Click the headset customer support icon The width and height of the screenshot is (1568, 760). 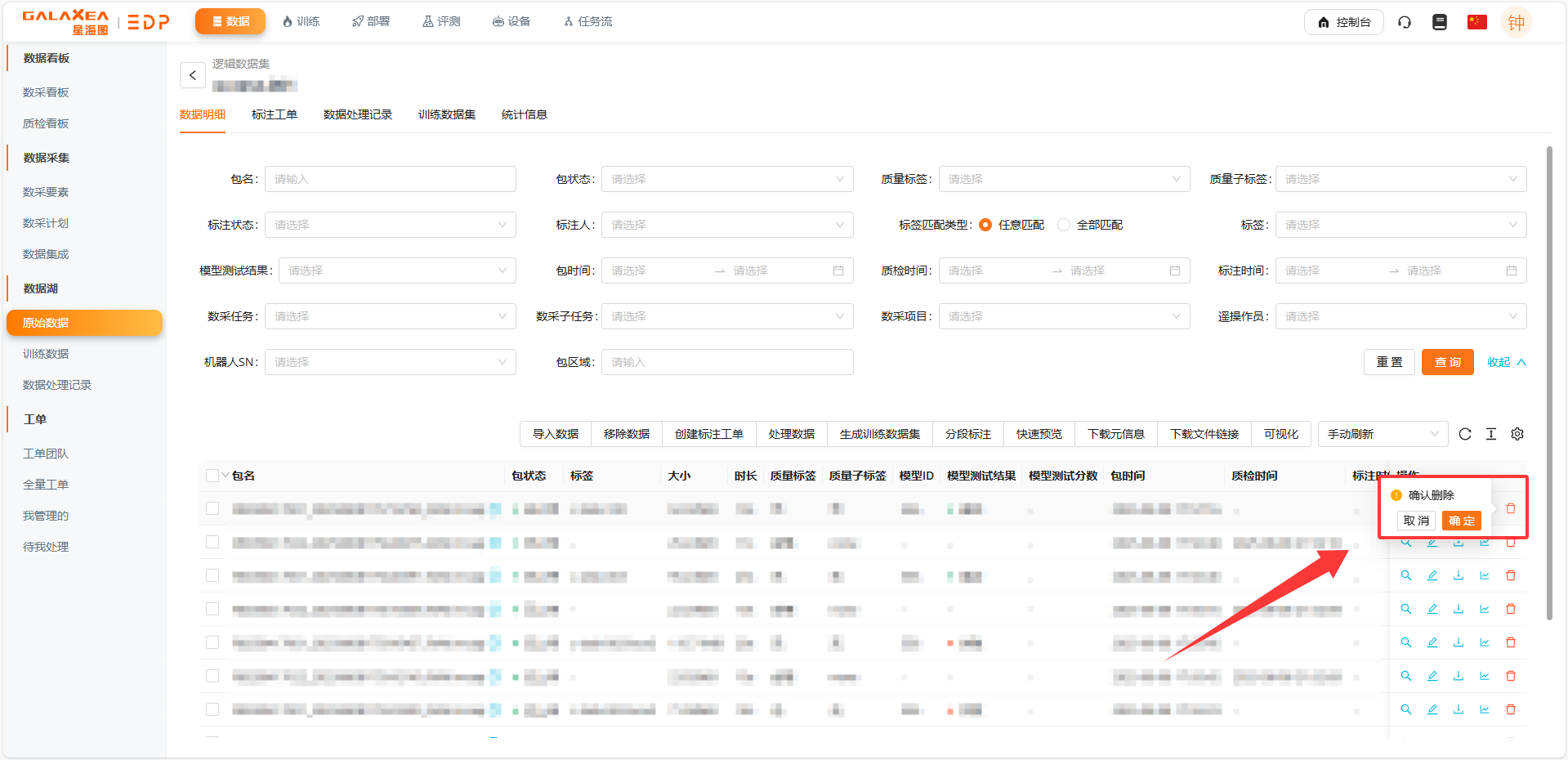(1405, 22)
